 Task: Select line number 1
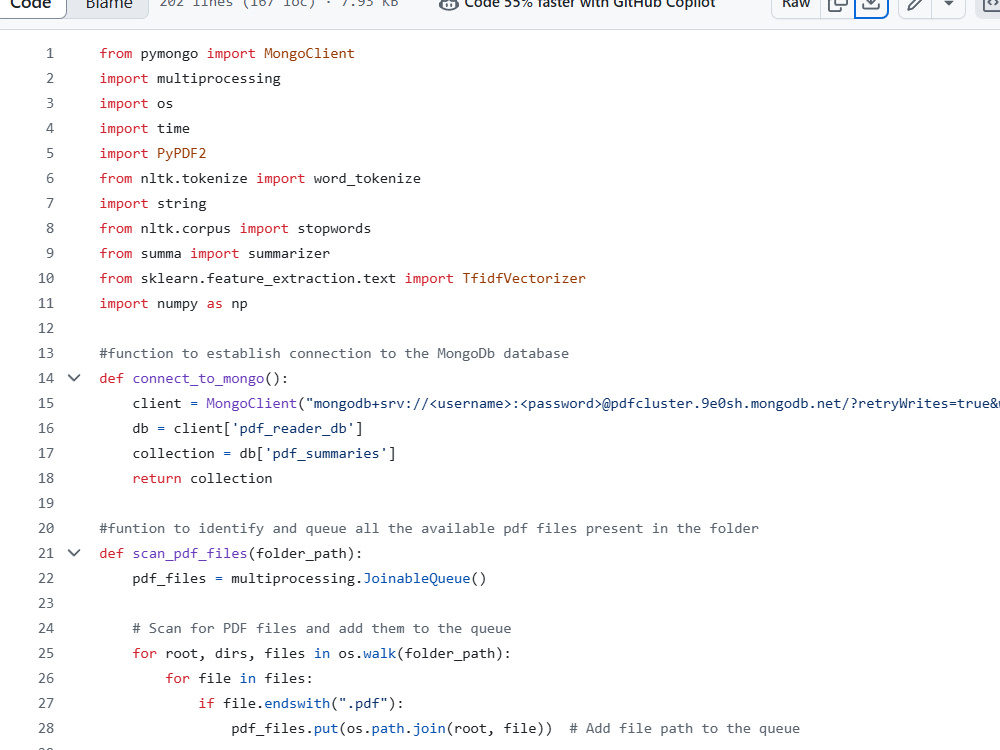point(50,54)
